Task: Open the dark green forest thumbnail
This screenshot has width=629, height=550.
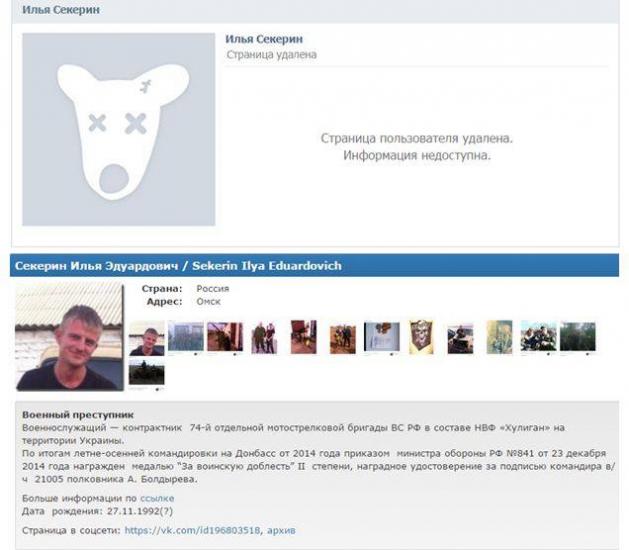Action: coord(578,336)
